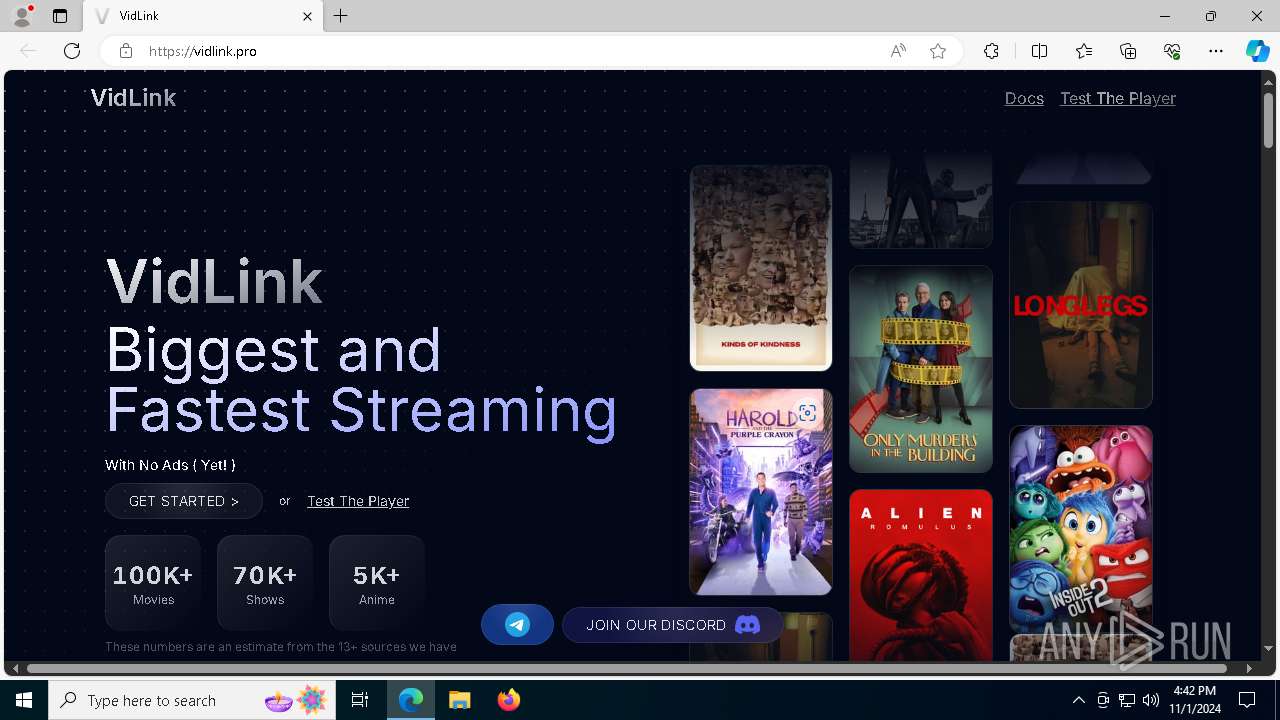Open the Windows Start menu
1280x720 pixels.
(24, 700)
